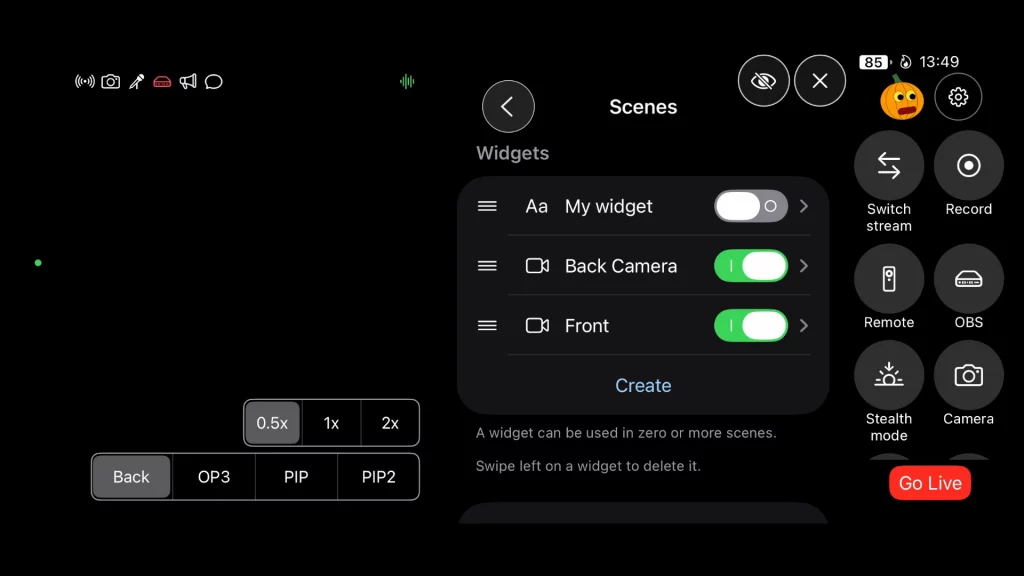
Task: Enable Stealth mode icon
Action: (888, 375)
